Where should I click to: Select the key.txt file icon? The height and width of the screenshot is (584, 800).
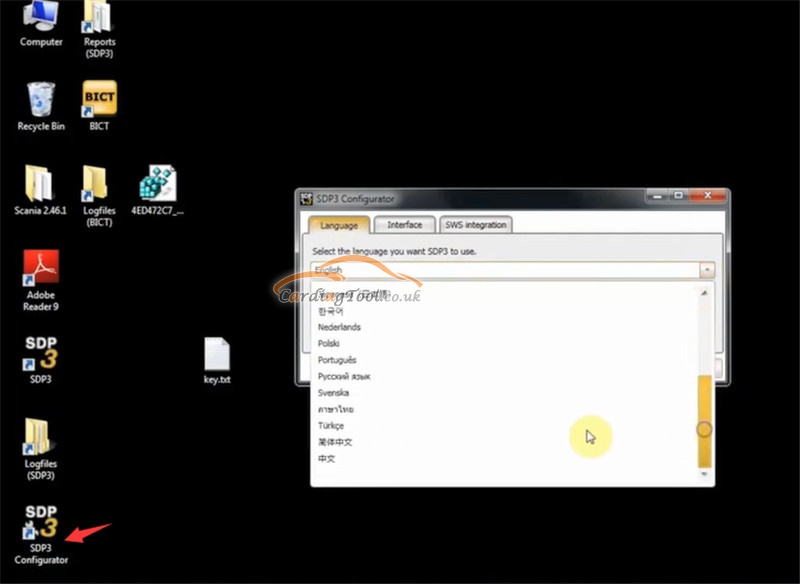coord(217,360)
